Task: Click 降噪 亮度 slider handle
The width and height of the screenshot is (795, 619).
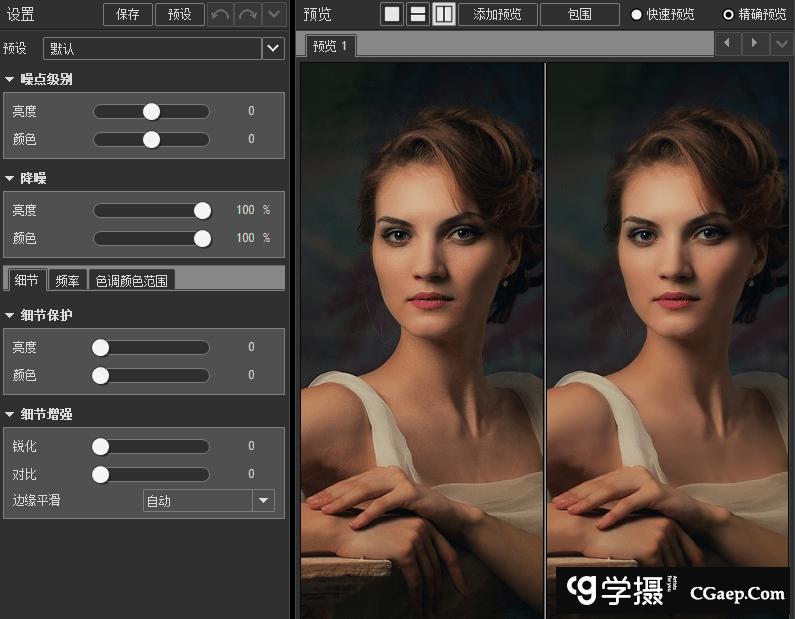Action: pyautogui.click(x=202, y=210)
